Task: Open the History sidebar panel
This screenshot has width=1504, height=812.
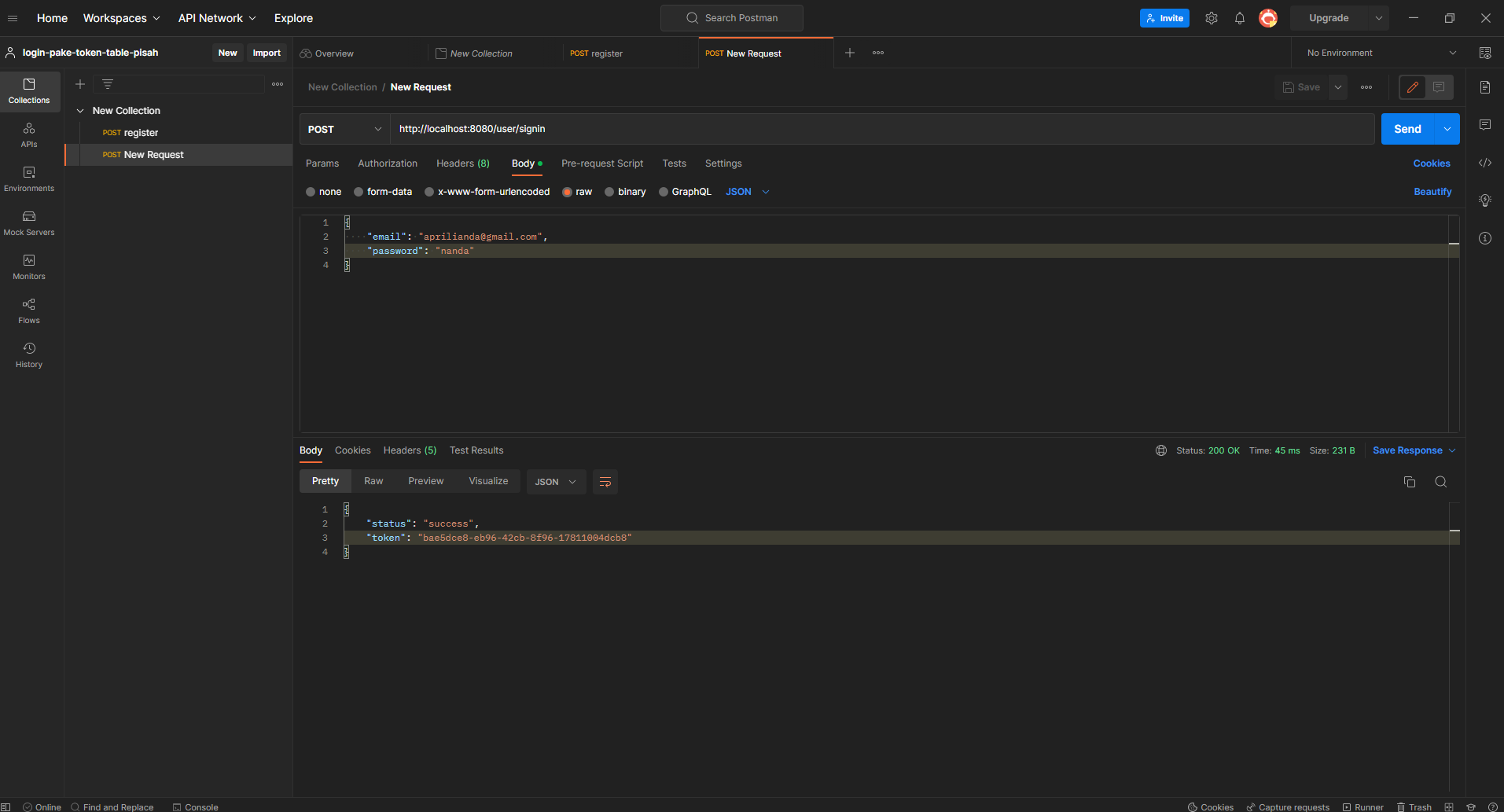Action: click(x=29, y=355)
